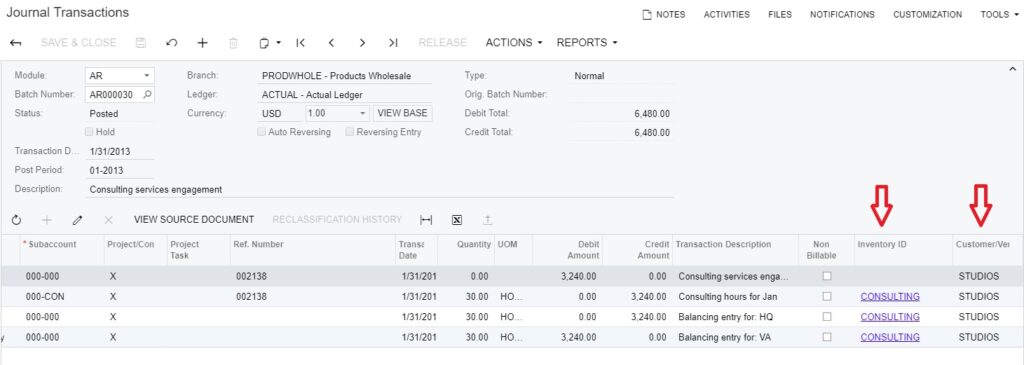
Task: Open the Actions dropdown menu
Action: point(514,42)
